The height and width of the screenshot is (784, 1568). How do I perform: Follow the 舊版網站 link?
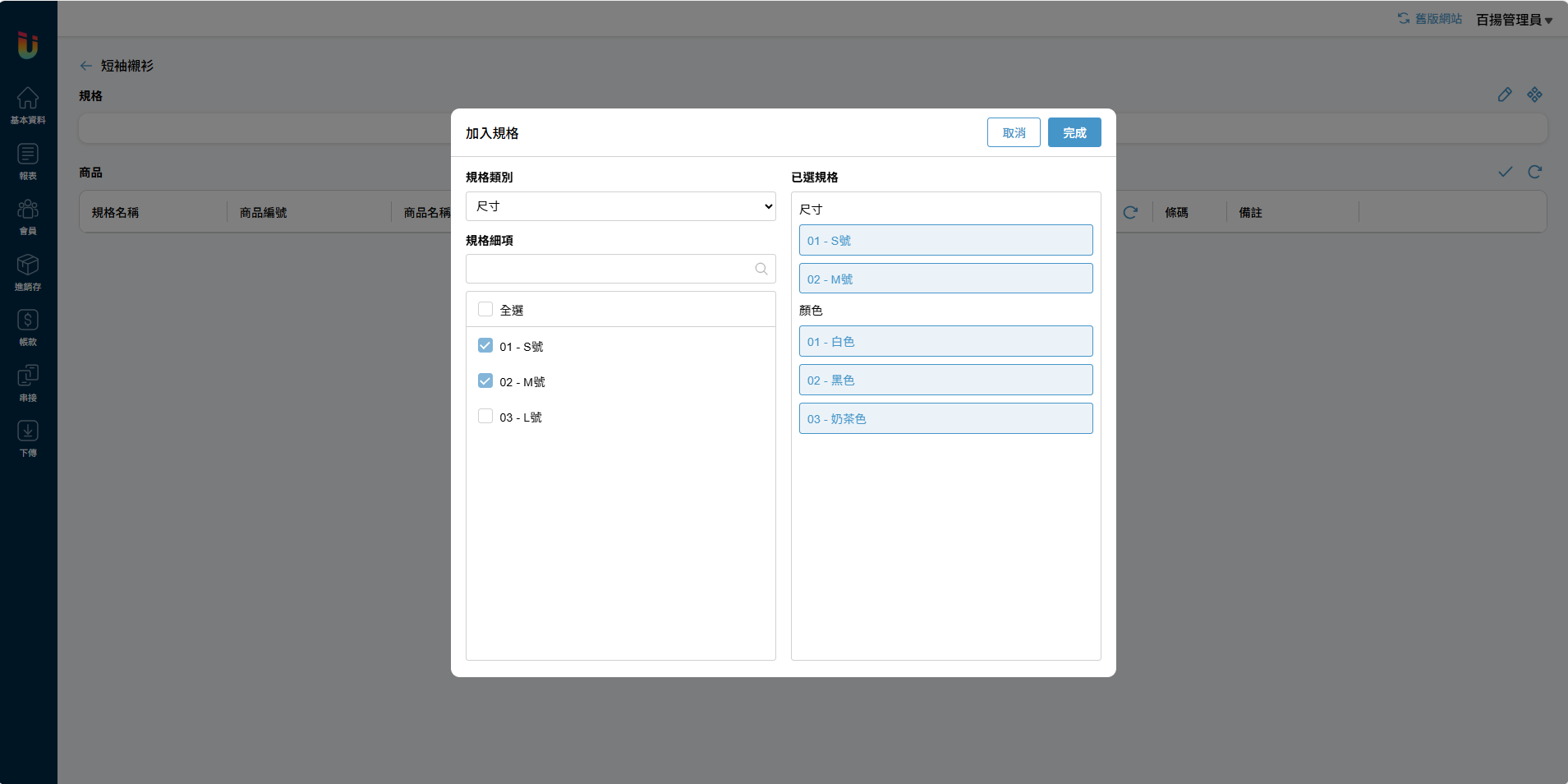[1430, 19]
